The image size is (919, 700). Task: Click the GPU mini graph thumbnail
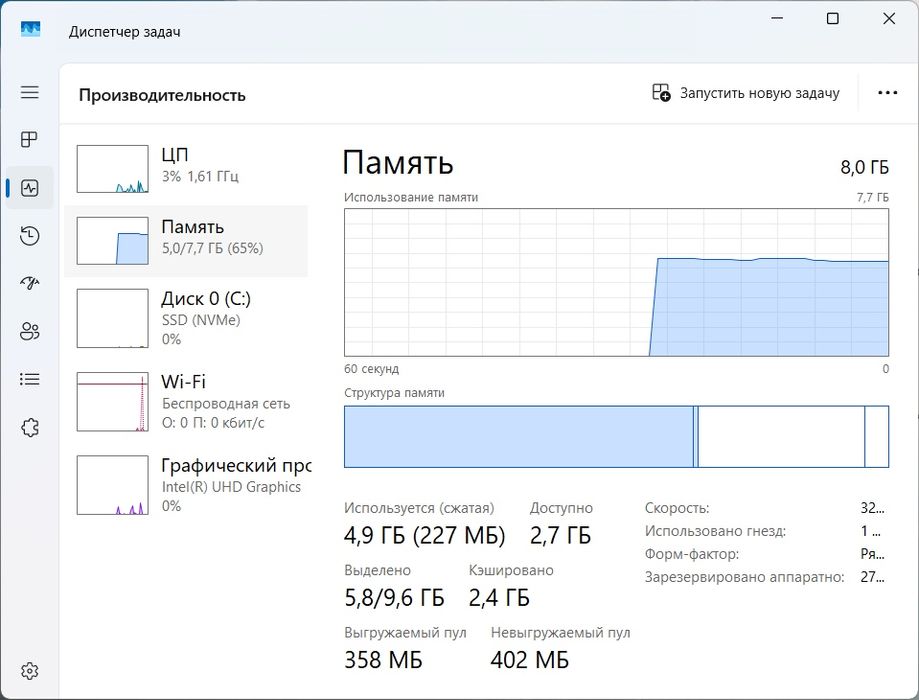(x=113, y=485)
